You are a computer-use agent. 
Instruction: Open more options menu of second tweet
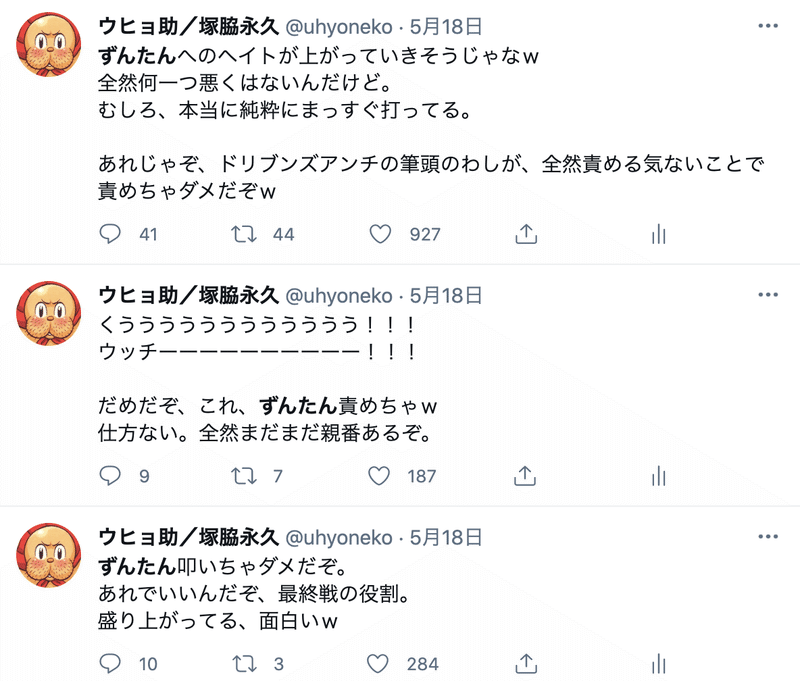[x=768, y=294]
